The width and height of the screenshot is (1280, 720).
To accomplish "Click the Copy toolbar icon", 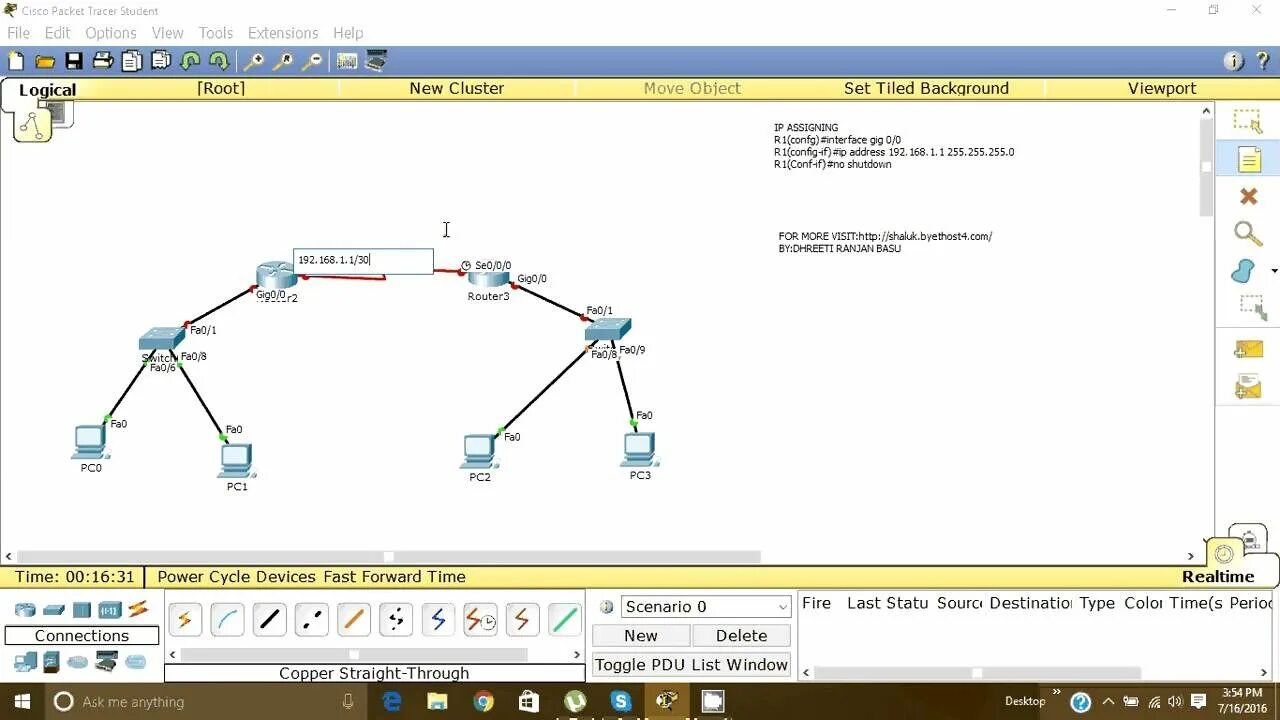I will [132, 61].
